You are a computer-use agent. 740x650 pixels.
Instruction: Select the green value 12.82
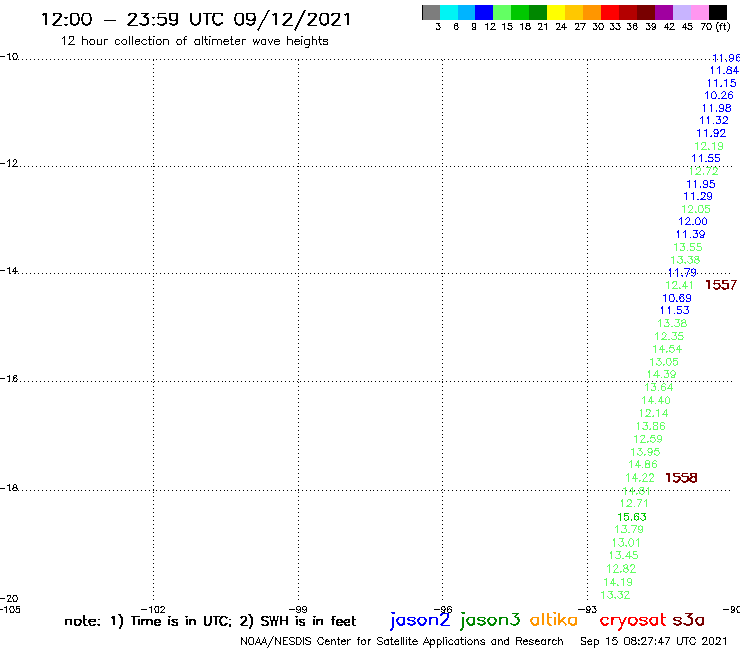[621, 569]
